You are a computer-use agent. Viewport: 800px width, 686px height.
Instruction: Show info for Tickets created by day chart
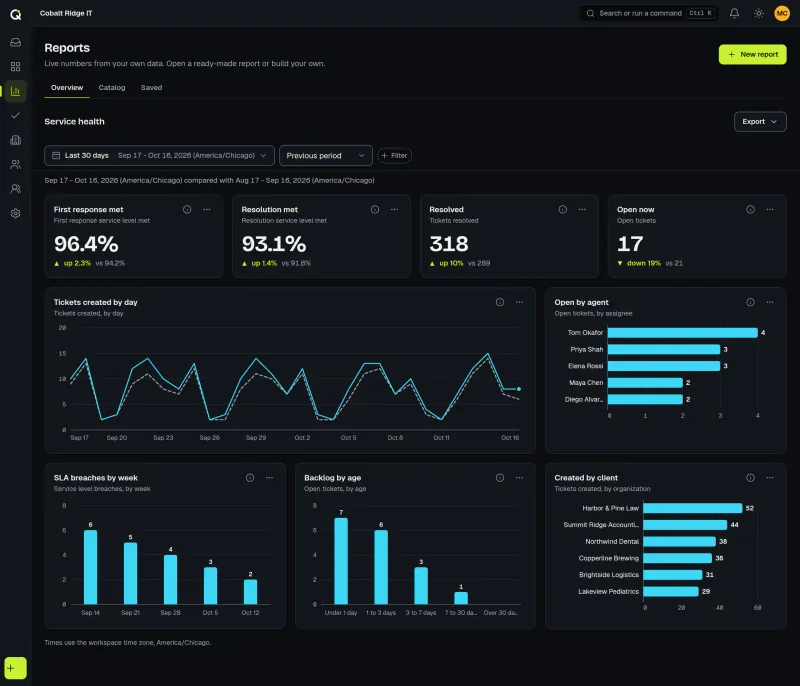[x=500, y=302]
